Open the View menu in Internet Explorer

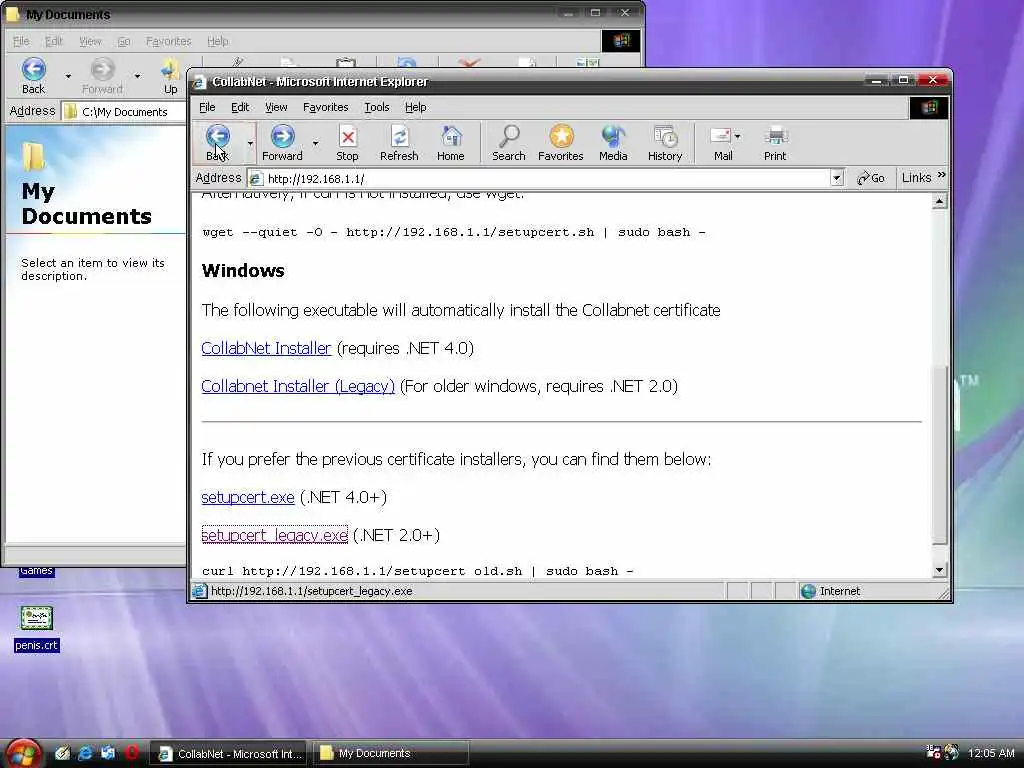click(276, 107)
